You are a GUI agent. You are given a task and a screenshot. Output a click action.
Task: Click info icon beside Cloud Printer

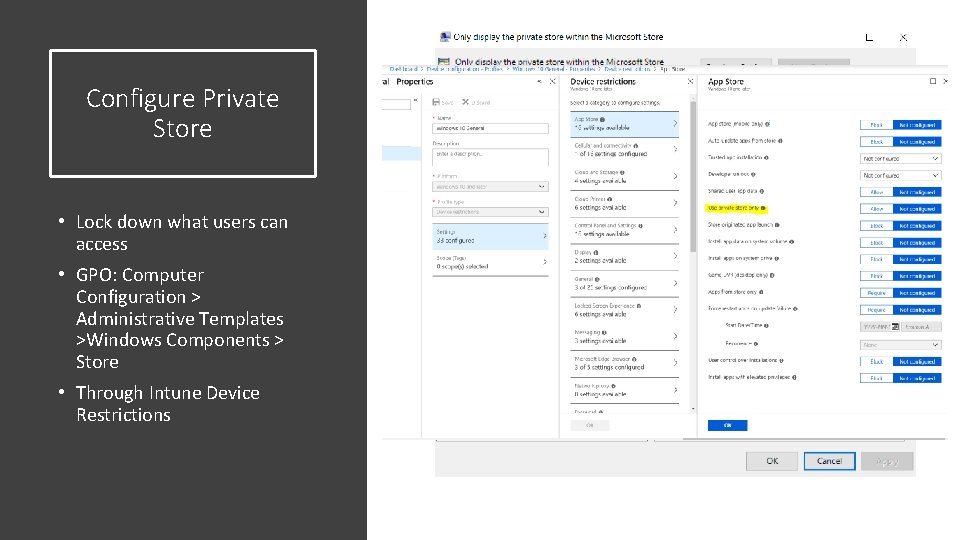point(610,199)
